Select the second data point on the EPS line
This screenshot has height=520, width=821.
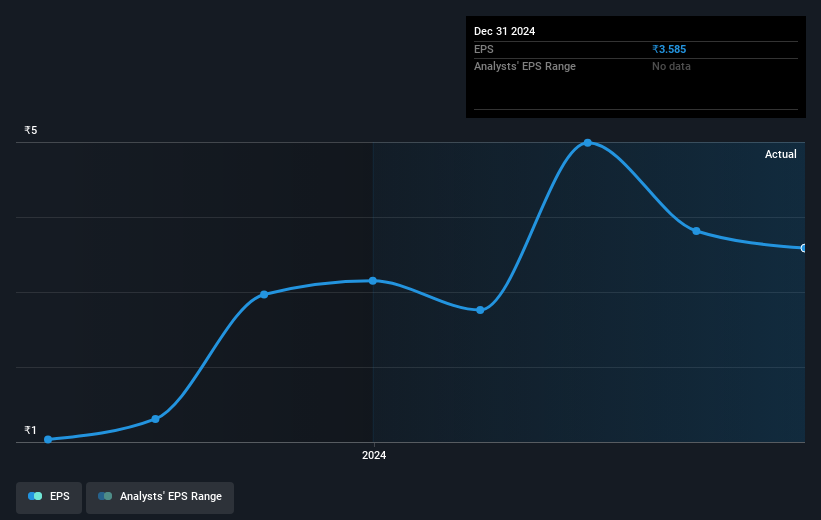point(156,419)
